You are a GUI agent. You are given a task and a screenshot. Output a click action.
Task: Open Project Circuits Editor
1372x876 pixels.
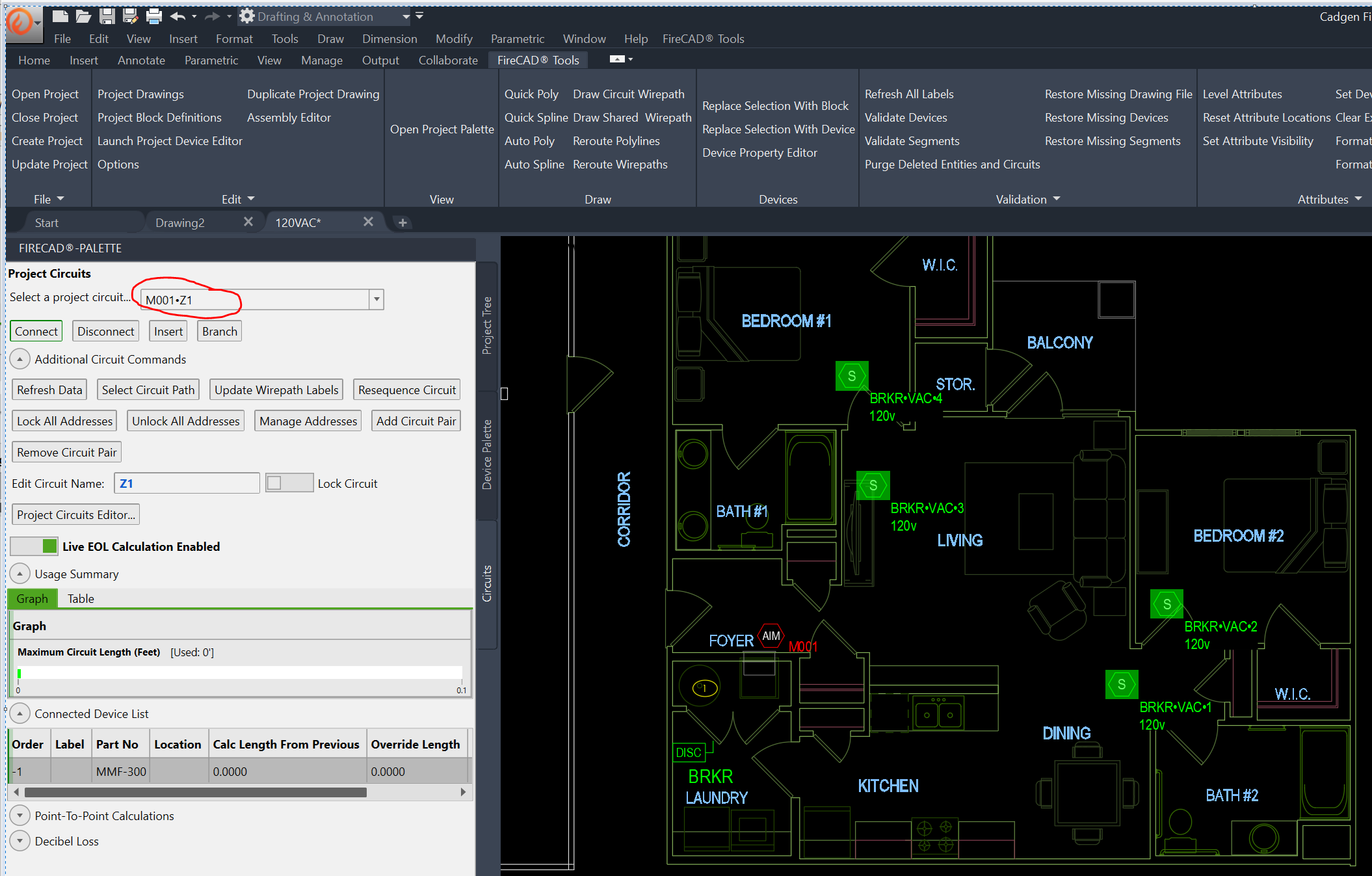76,514
